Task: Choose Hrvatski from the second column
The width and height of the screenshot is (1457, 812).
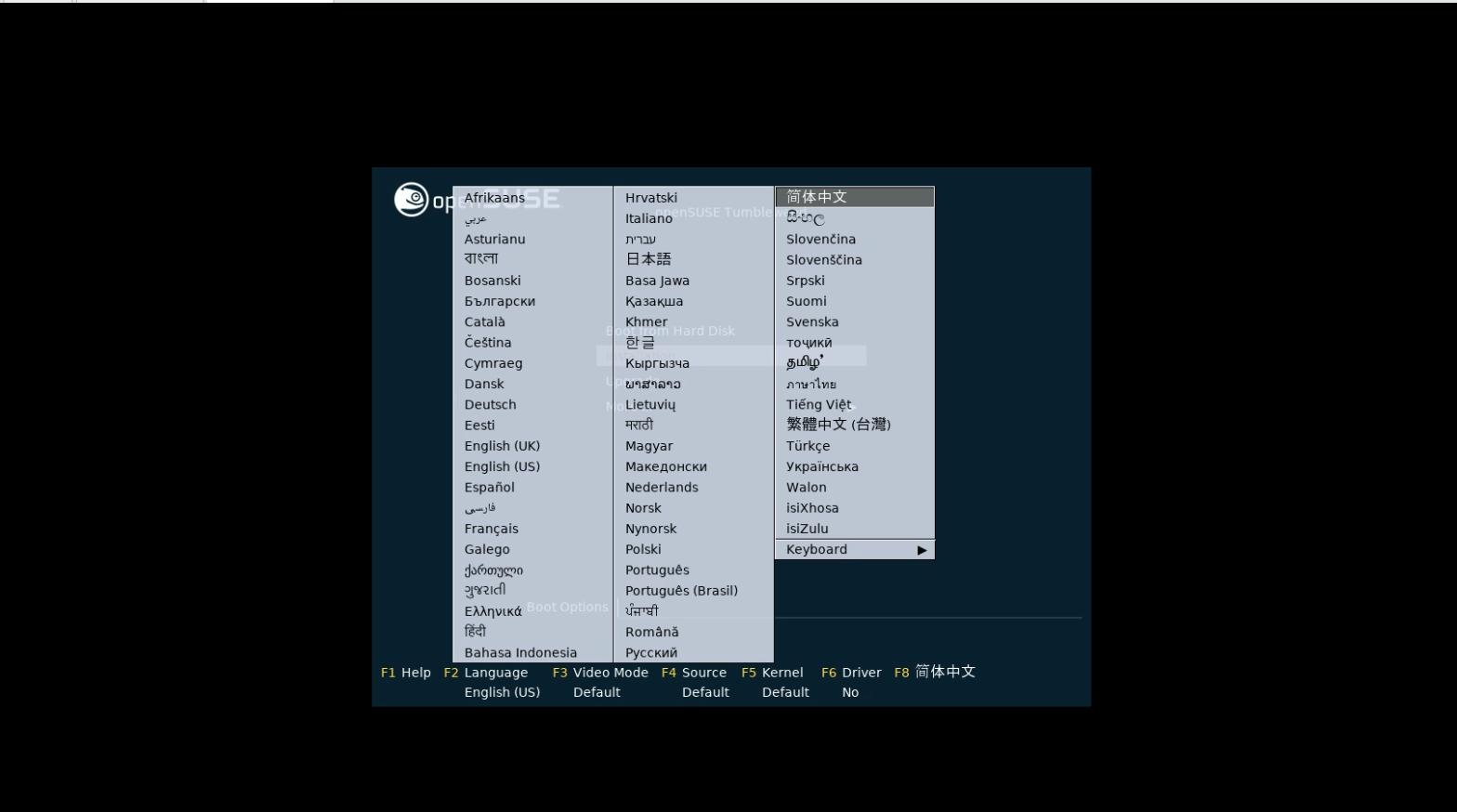Action: point(651,198)
